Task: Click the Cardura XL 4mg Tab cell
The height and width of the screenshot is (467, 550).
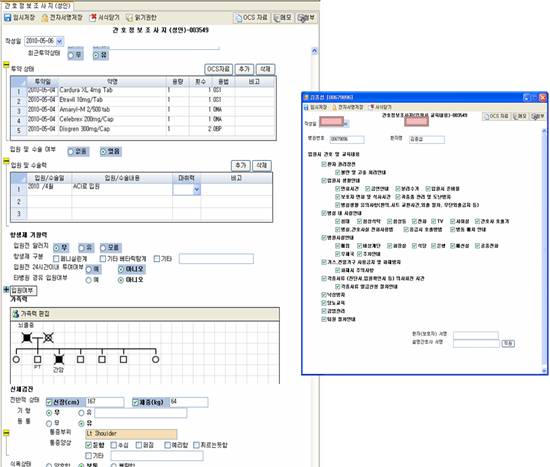Action: (112, 91)
